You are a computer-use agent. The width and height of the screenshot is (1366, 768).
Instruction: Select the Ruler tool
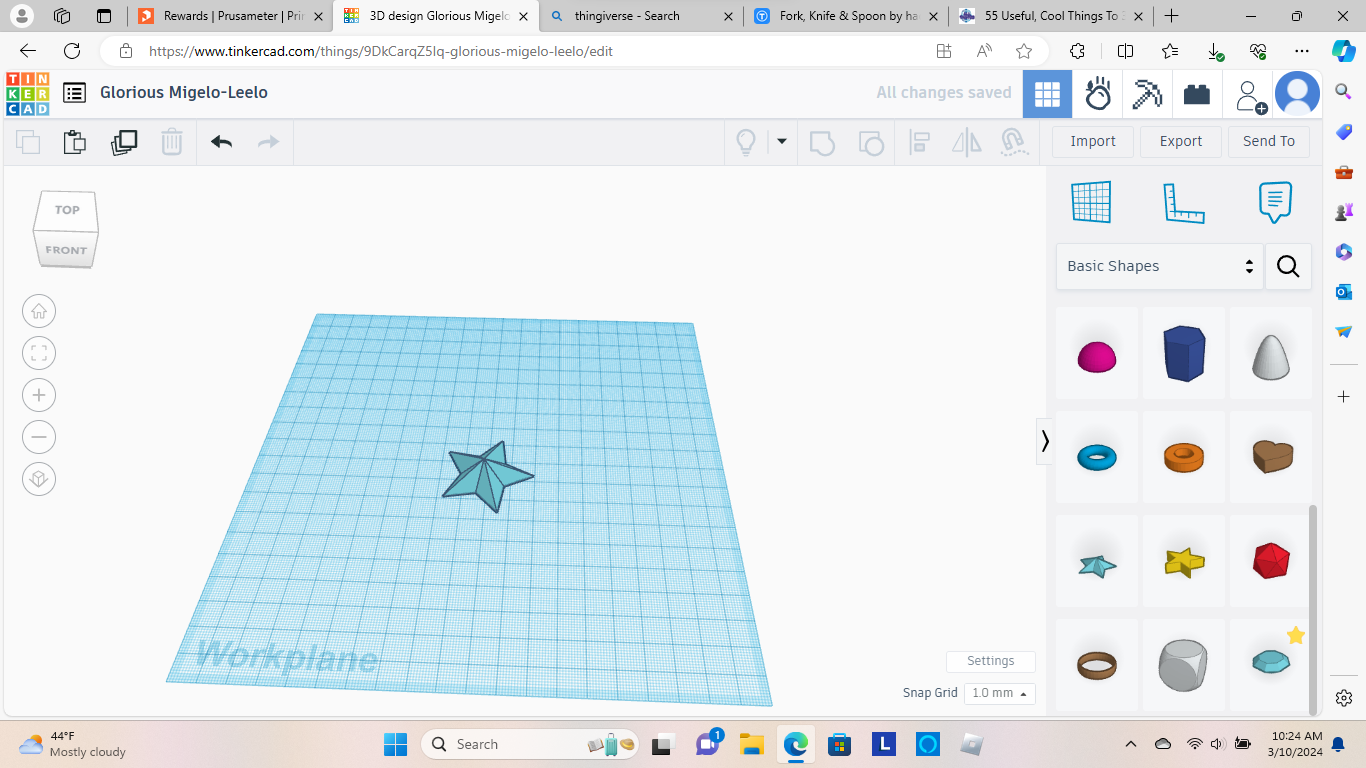click(x=1184, y=201)
